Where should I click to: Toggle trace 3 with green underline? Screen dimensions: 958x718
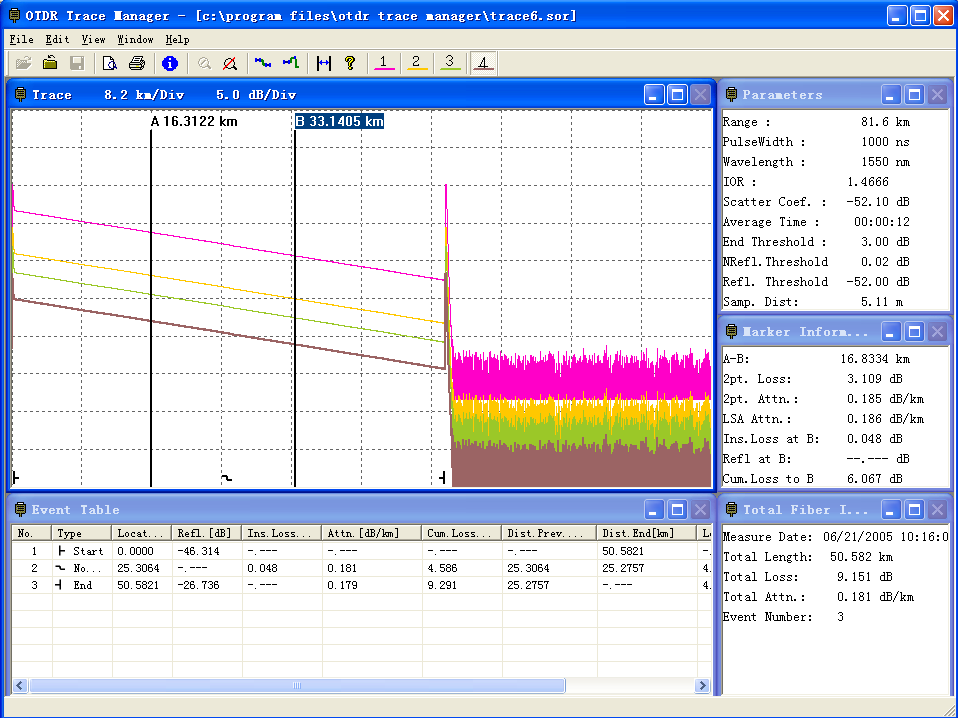tap(449, 63)
